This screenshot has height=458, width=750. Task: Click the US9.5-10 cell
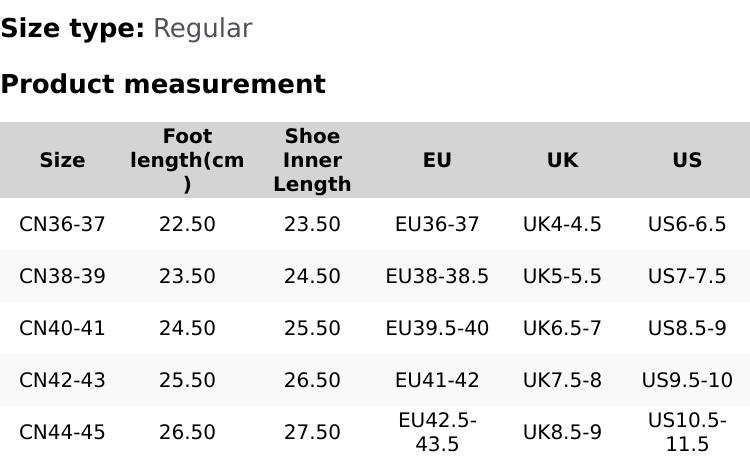687,380
